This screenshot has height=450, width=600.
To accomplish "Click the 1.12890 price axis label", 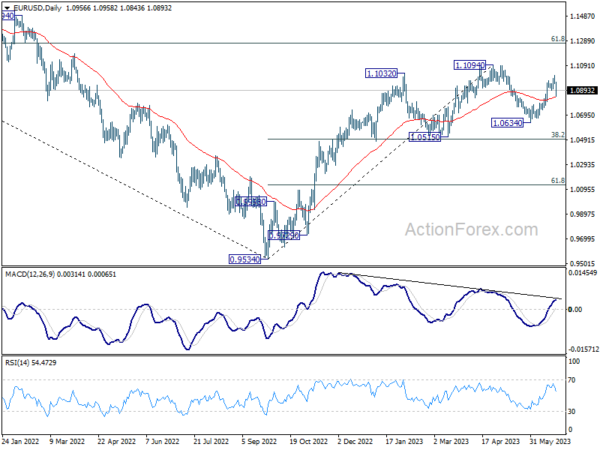I will (x=582, y=41).
